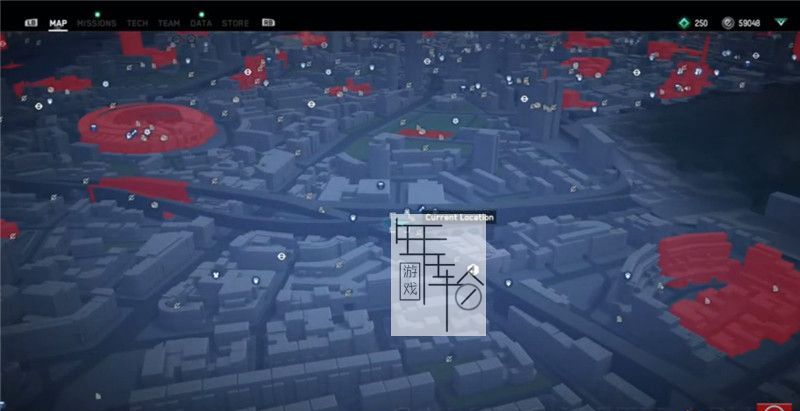
Task: Click the green notification dot above DATA
Action: point(201,14)
